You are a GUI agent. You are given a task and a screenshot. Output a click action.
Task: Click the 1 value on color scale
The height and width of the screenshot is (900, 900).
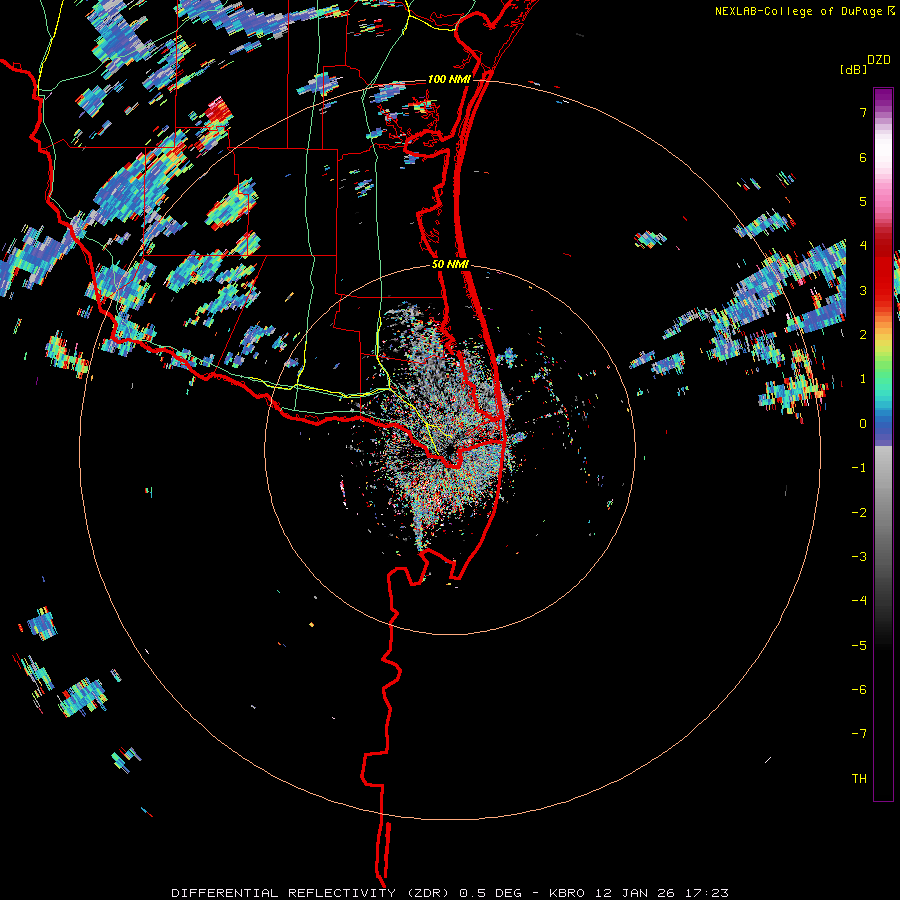coord(863,379)
